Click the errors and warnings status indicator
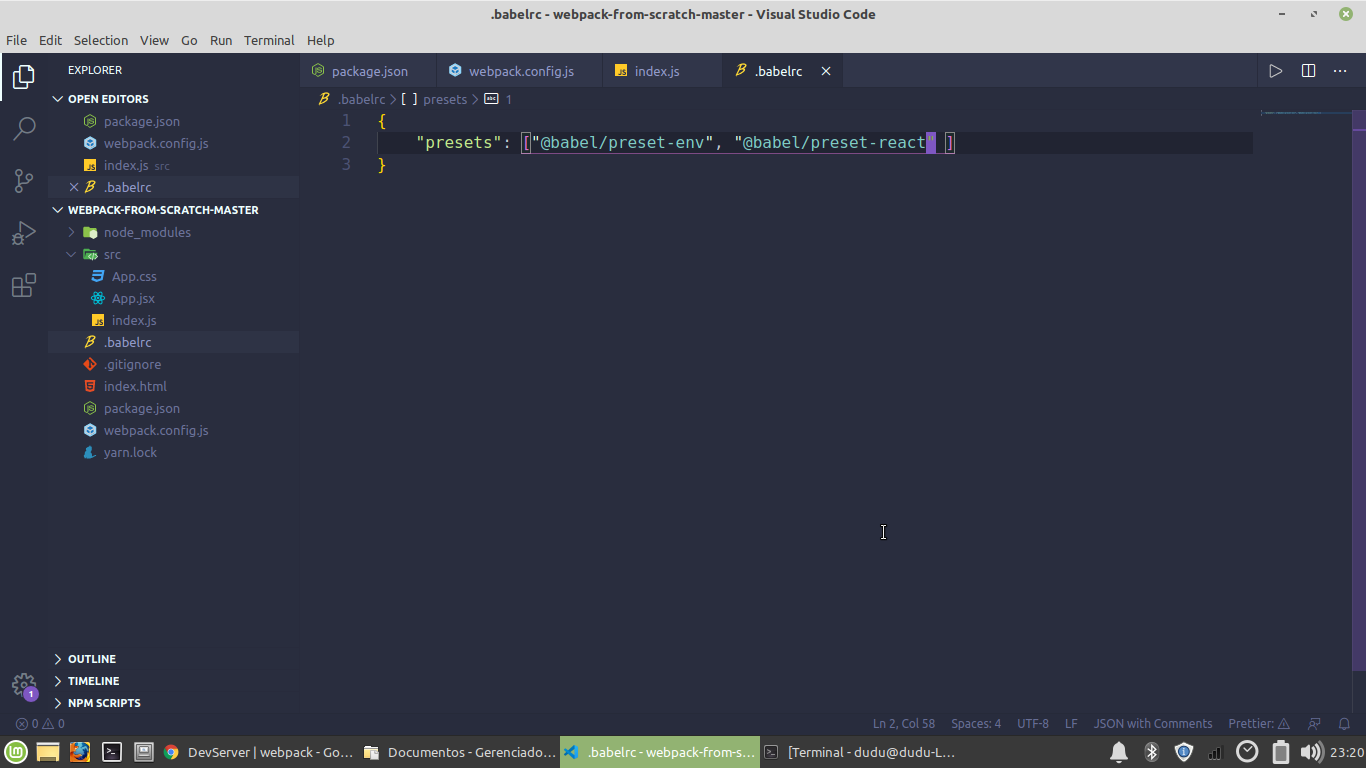This screenshot has height=768, width=1366. click(x=40, y=724)
